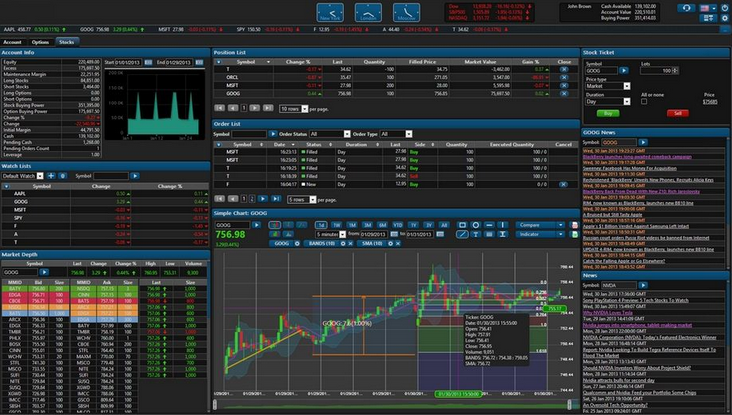Select the ellipse drawing tool
Image resolution: width=732 pixels, height=415 pixels.
tap(476, 225)
